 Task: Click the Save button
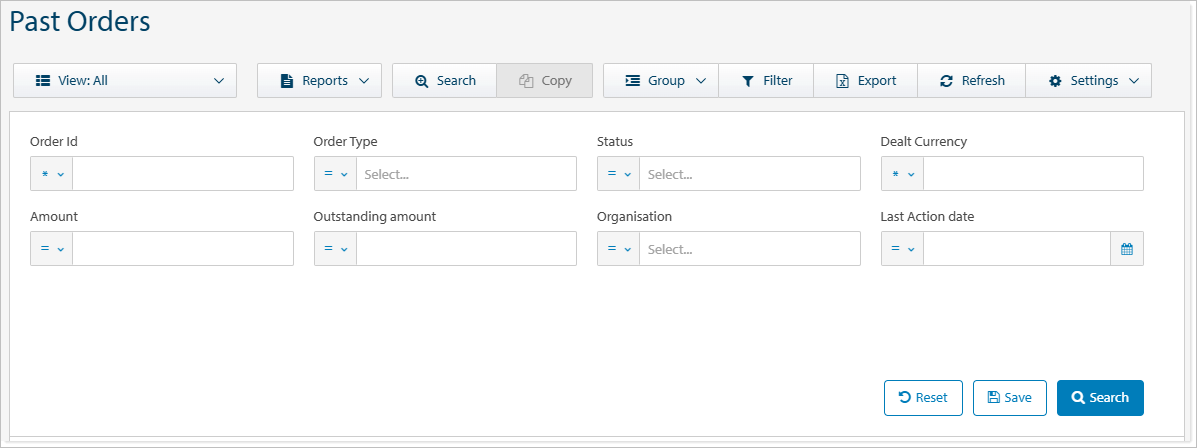tap(1010, 398)
